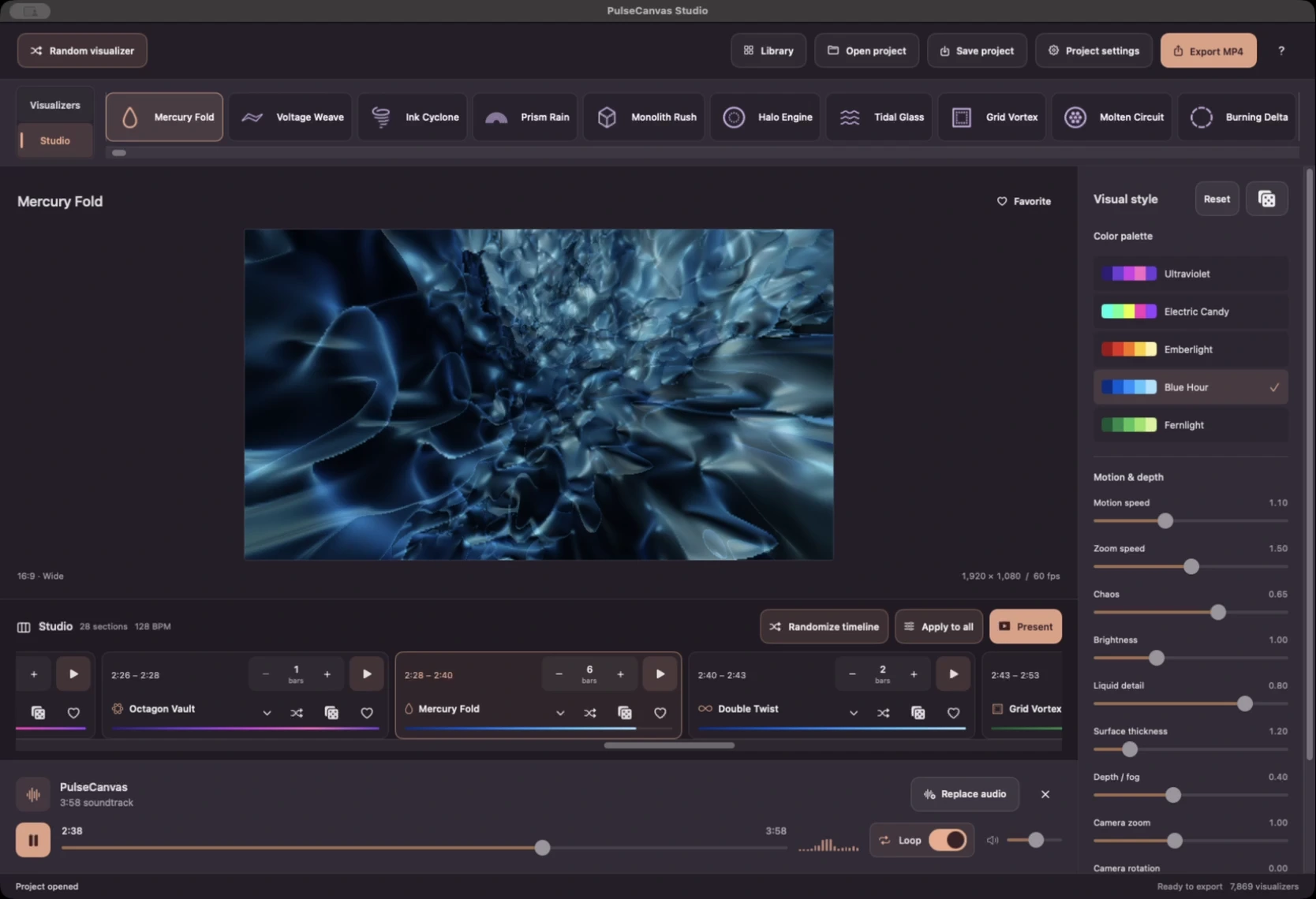
Task: Click the volume speaker icon
Action: click(x=993, y=840)
